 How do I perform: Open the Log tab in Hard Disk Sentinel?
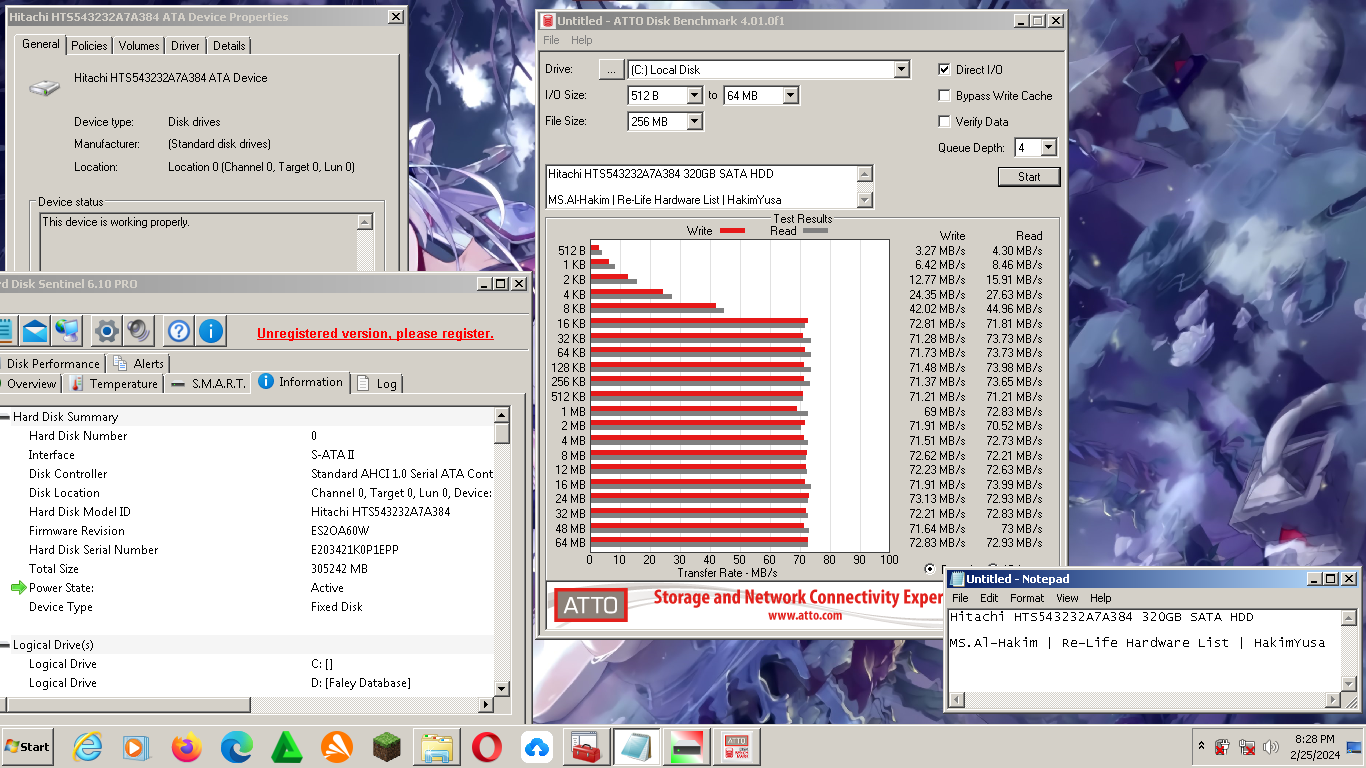click(x=377, y=383)
